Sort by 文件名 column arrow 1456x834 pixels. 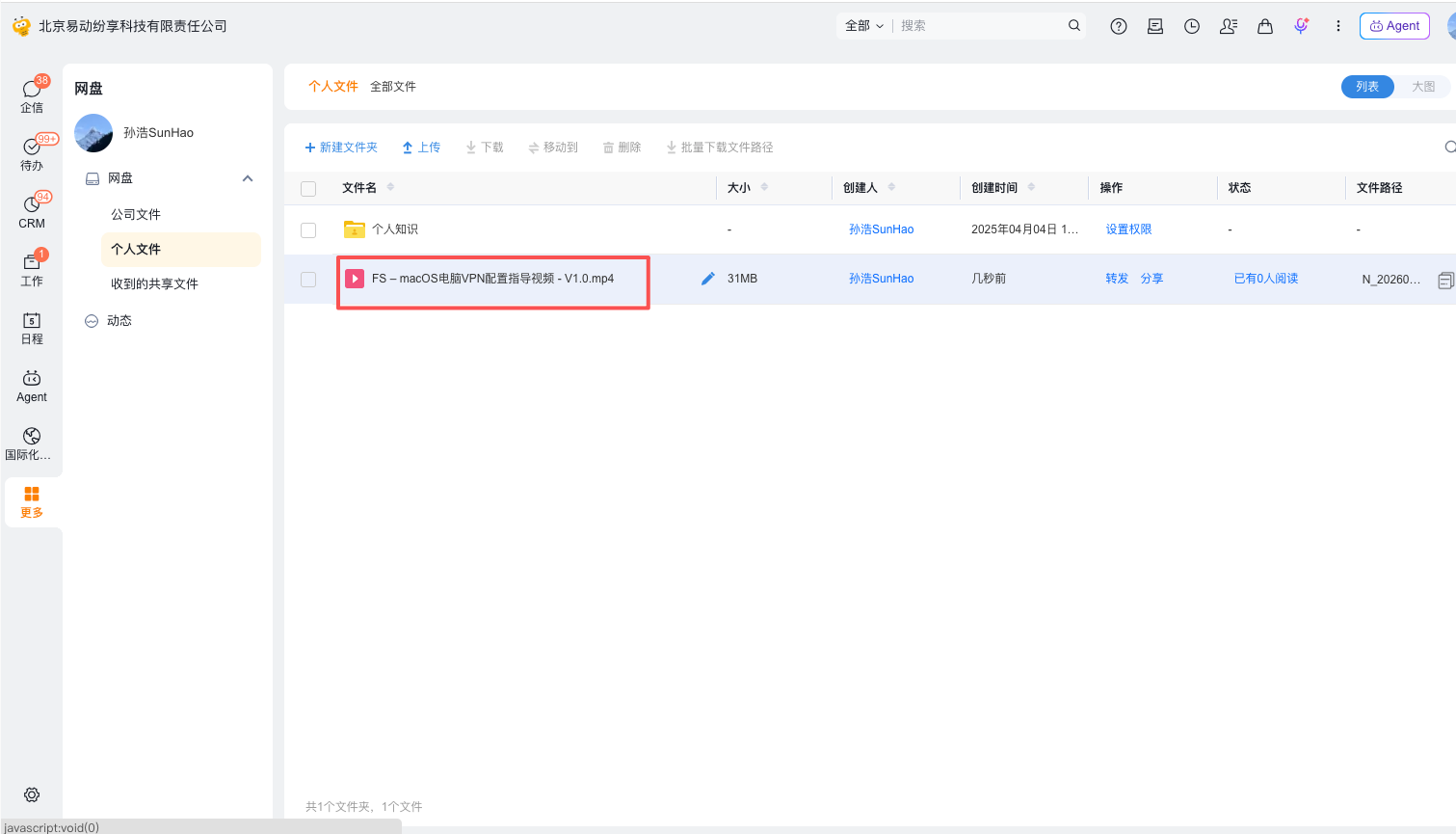pos(390,187)
